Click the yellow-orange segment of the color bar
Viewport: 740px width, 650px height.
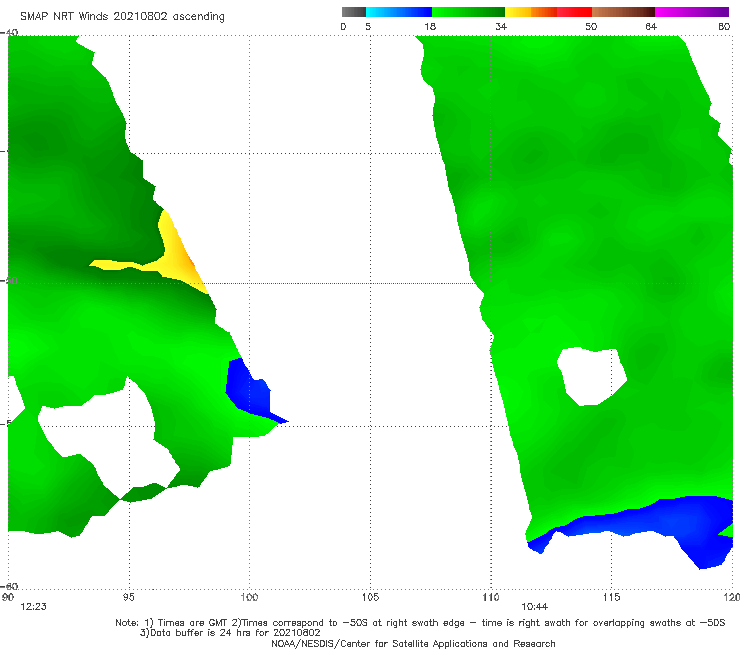click(531, 12)
